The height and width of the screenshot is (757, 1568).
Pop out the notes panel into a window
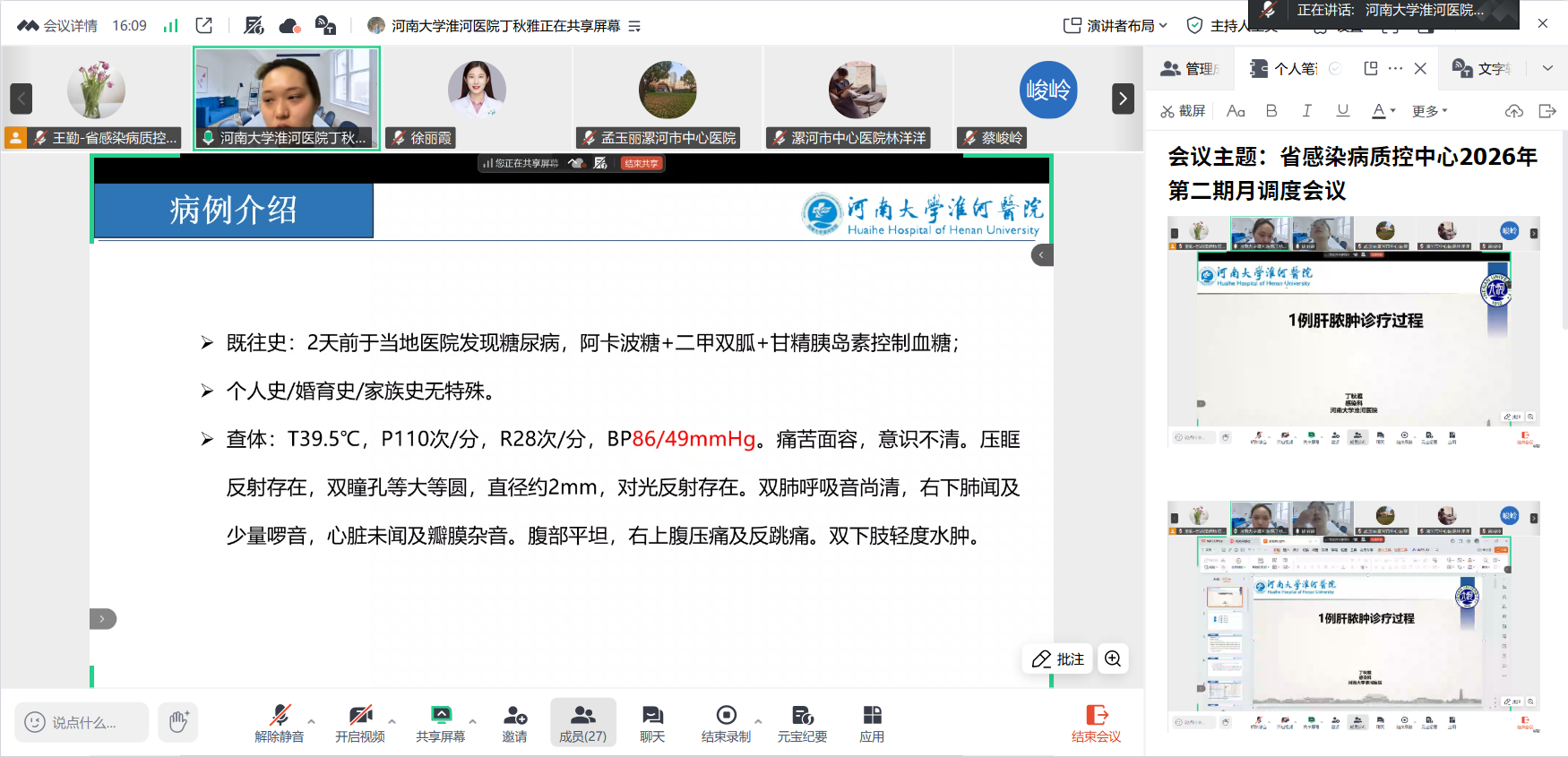1371,68
